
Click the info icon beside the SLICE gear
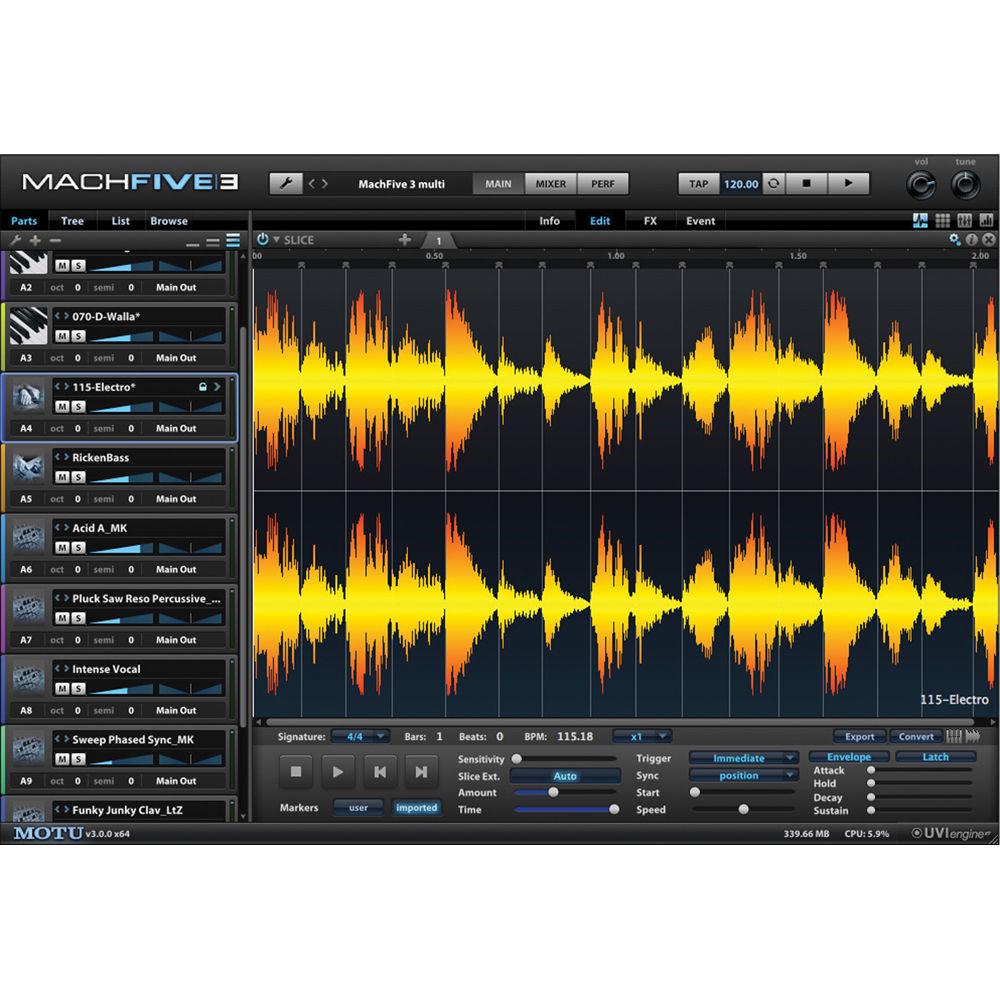tap(971, 239)
